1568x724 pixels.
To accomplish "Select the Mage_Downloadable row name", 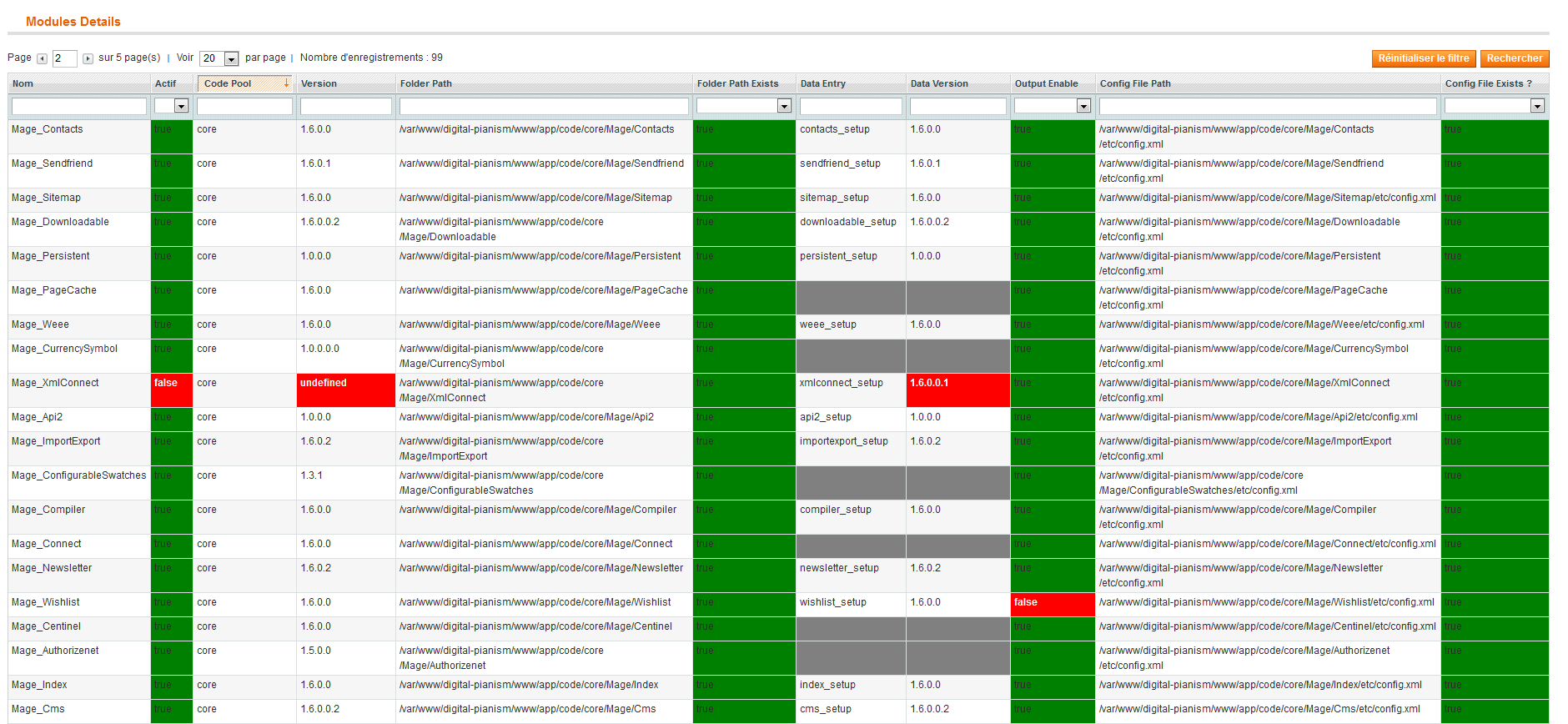I will tap(60, 222).
